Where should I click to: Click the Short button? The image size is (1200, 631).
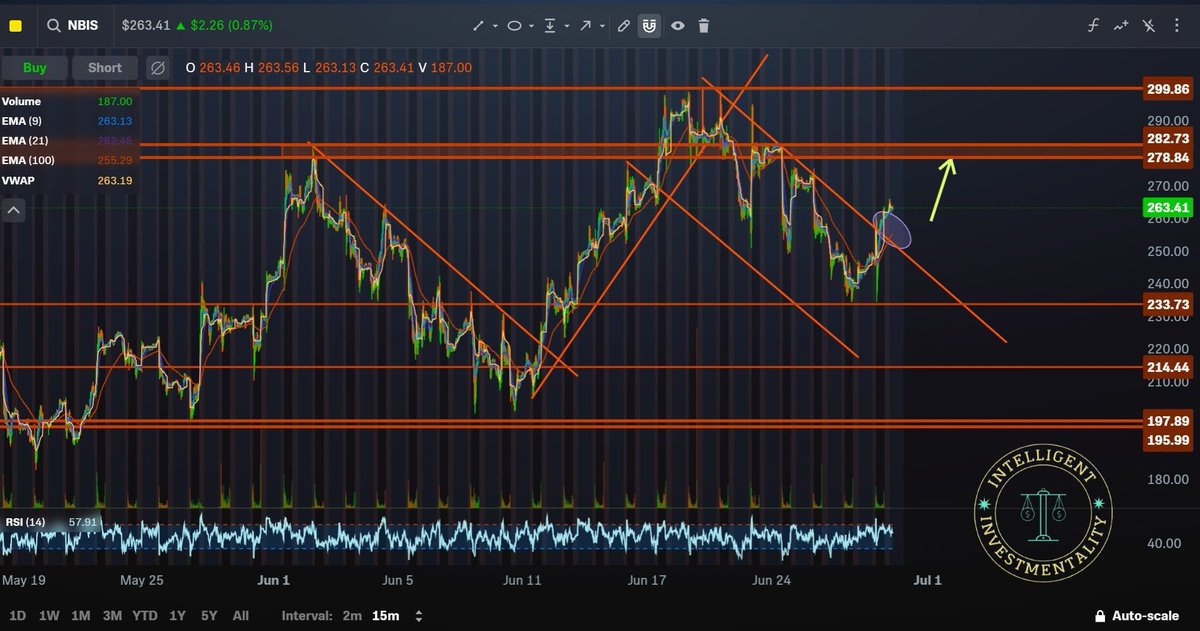[x=105, y=68]
